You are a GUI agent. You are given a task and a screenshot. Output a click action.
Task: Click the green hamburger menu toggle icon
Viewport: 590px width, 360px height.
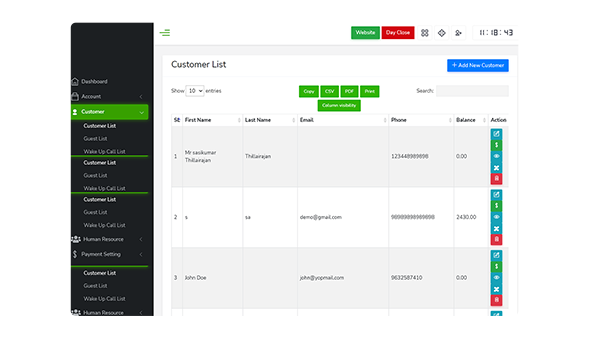[165, 33]
